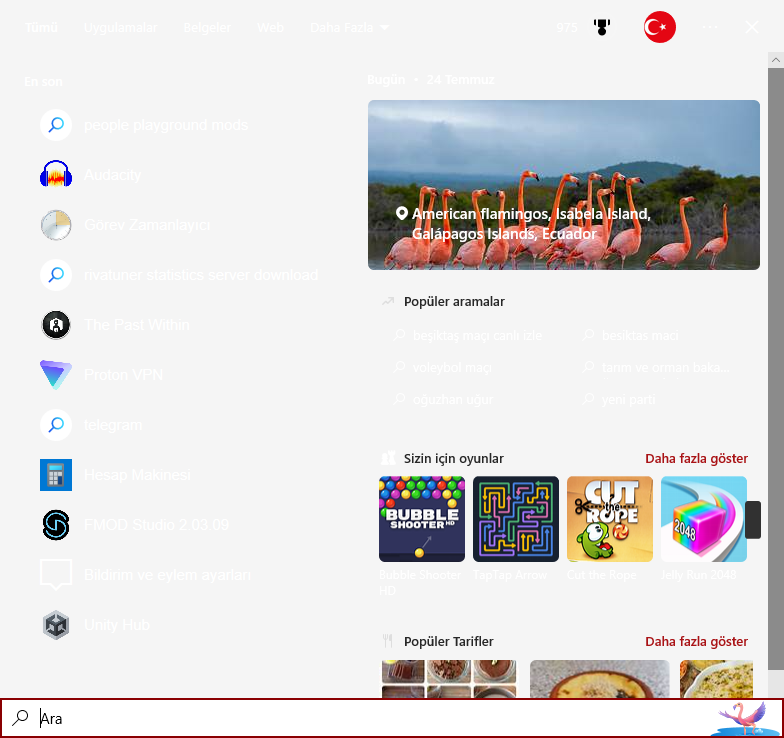Click search icon beside beşiktaş maçı canlı izle
784x738 pixels.
click(x=399, y=335)
